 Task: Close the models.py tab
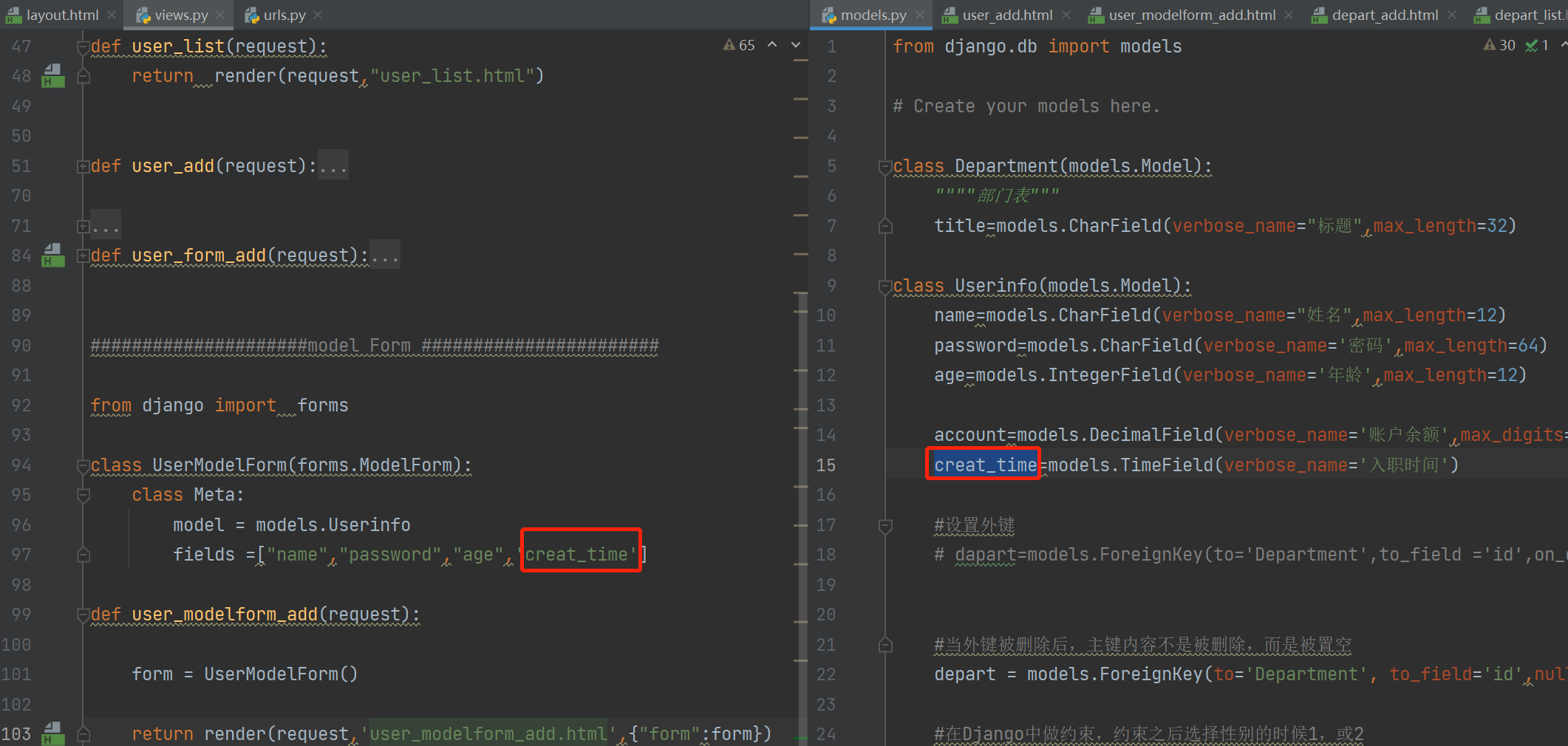point(920,15)
